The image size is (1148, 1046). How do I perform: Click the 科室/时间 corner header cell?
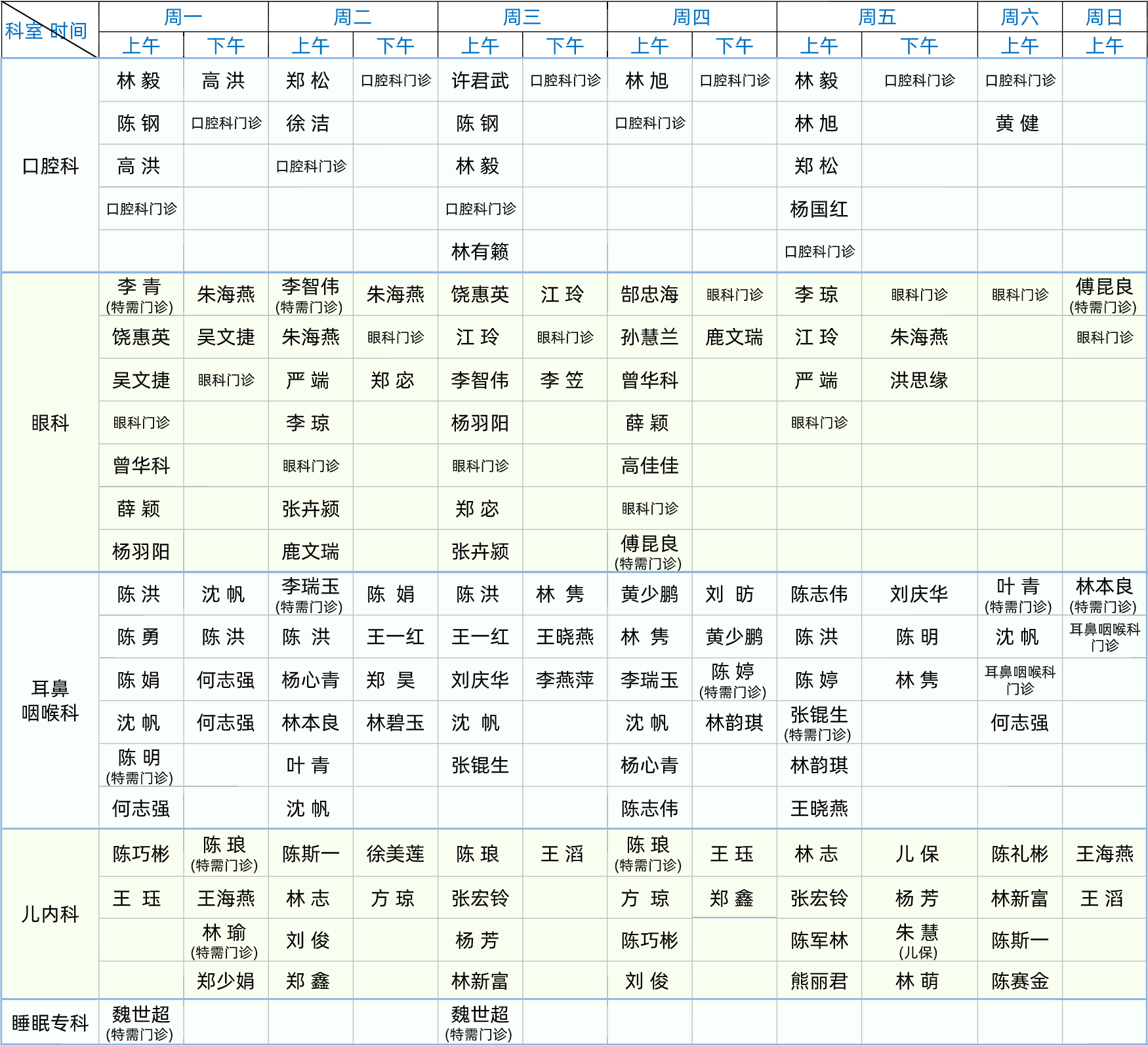50,30
